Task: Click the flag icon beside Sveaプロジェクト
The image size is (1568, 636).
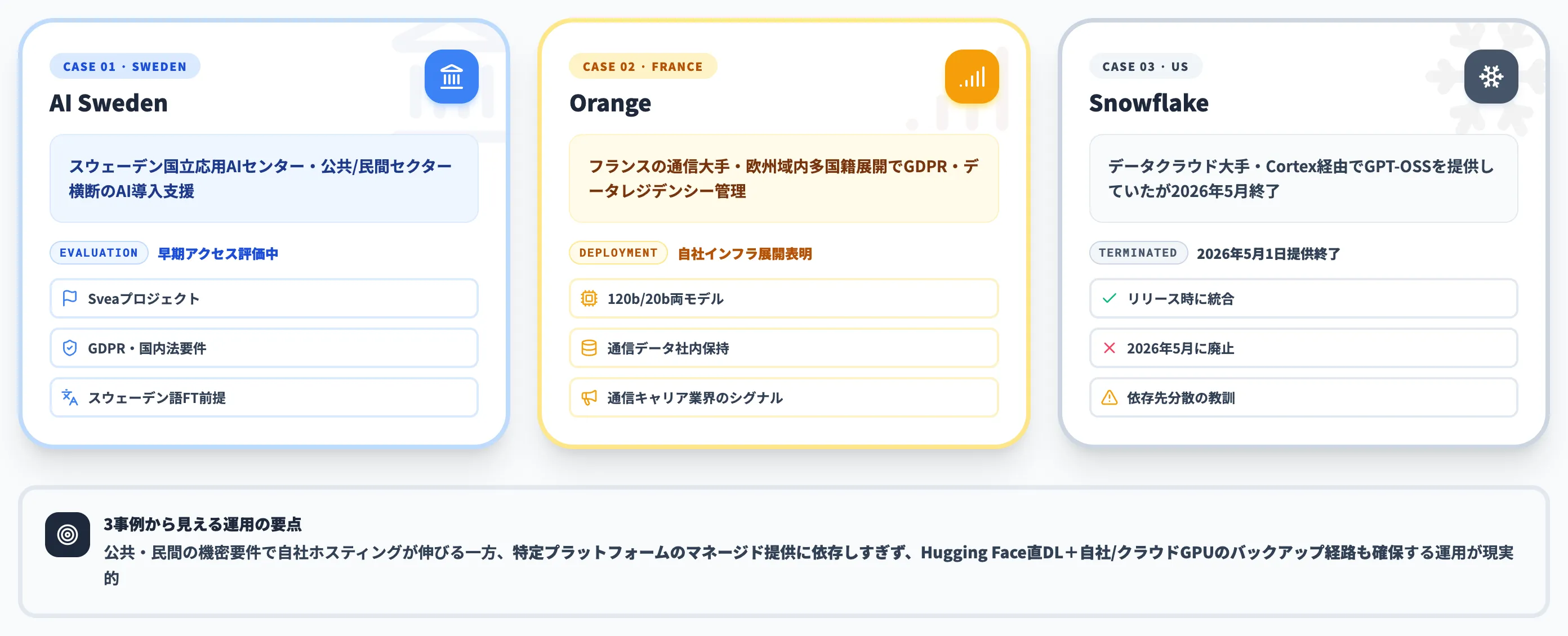Action: point(70,298)
